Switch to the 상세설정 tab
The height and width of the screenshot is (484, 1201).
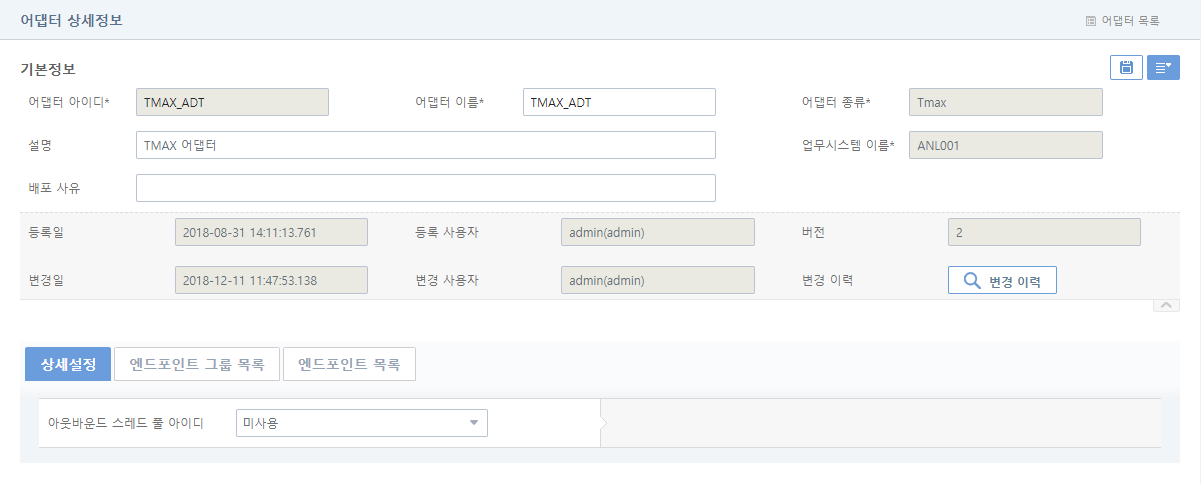68,364
